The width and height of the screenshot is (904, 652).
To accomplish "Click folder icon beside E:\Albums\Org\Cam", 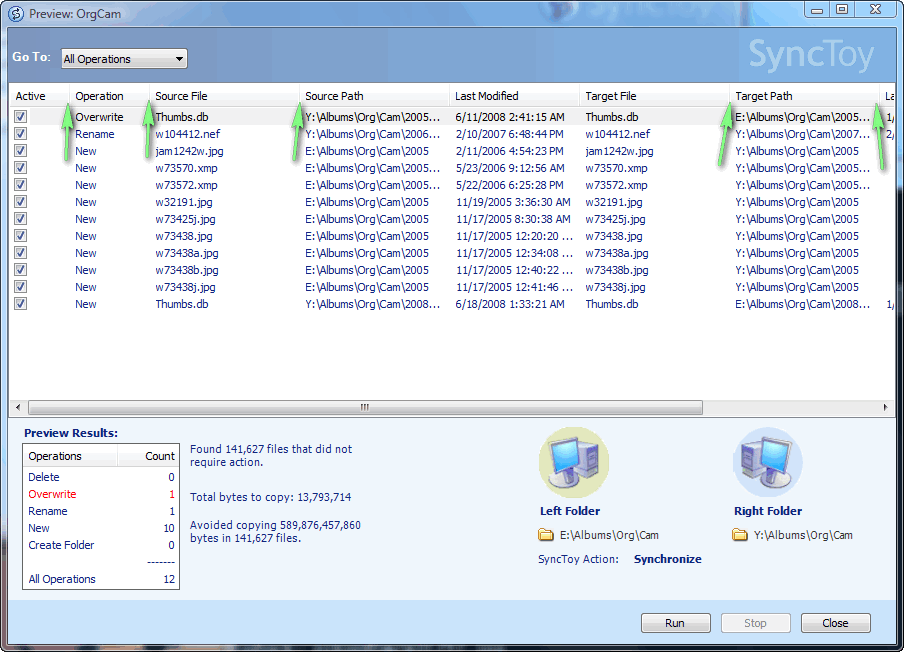I will point(545,535).
